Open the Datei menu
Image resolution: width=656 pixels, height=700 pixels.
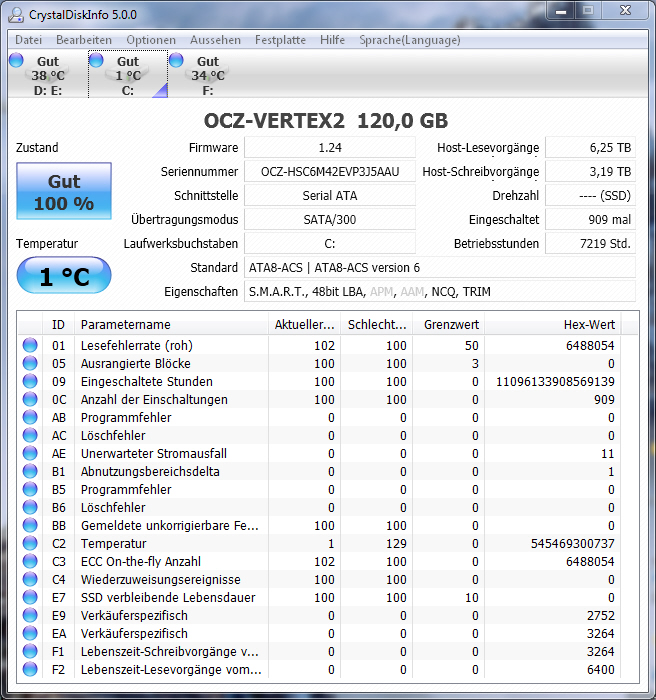[28, 40]
